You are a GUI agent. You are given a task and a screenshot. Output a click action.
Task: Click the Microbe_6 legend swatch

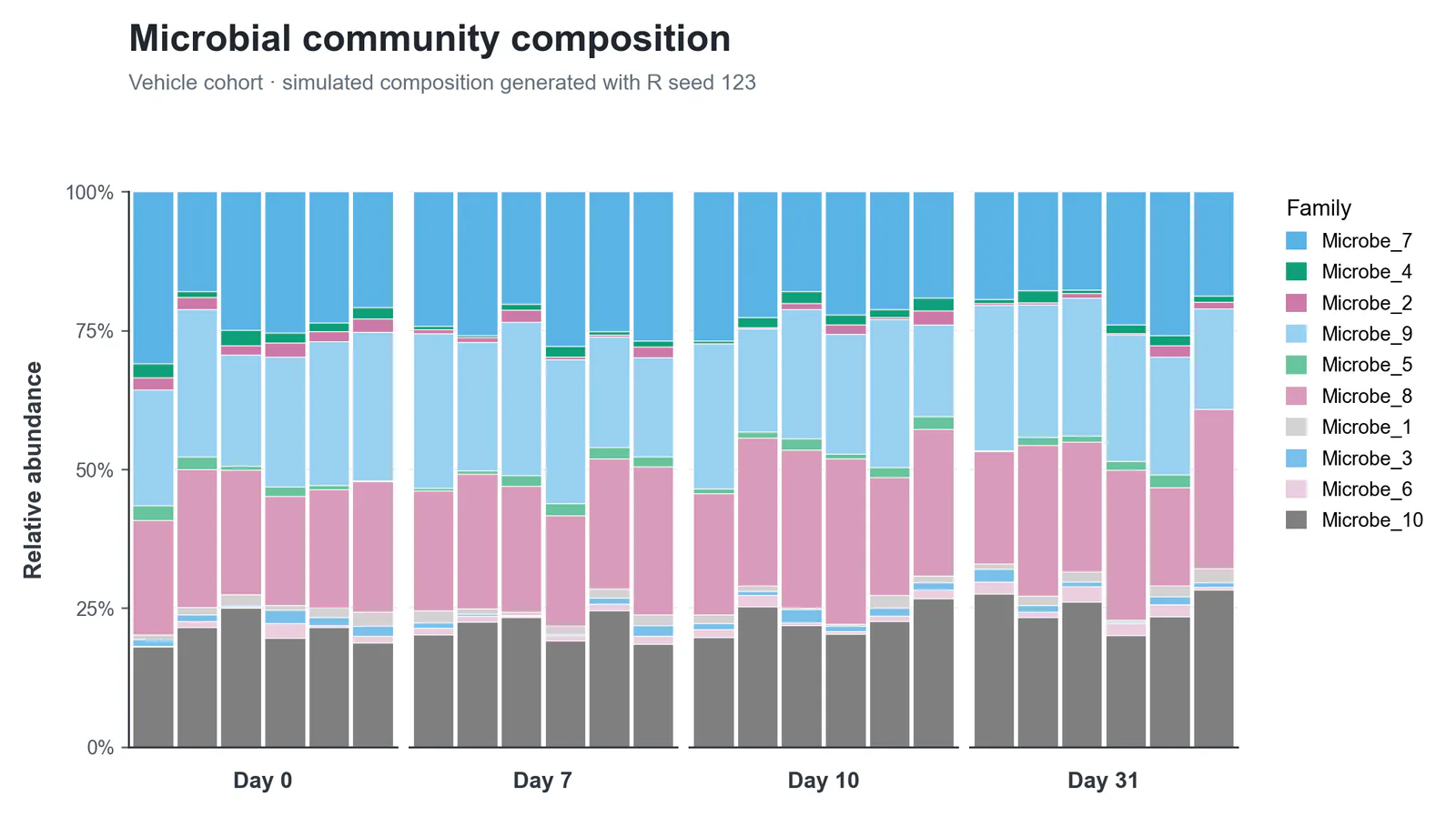coord(1296,489)
